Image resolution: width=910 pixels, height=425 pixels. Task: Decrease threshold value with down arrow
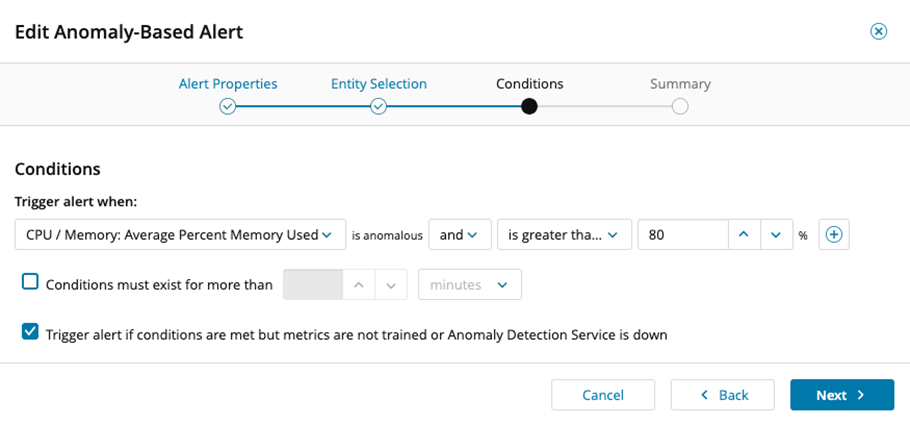point(776,235)
